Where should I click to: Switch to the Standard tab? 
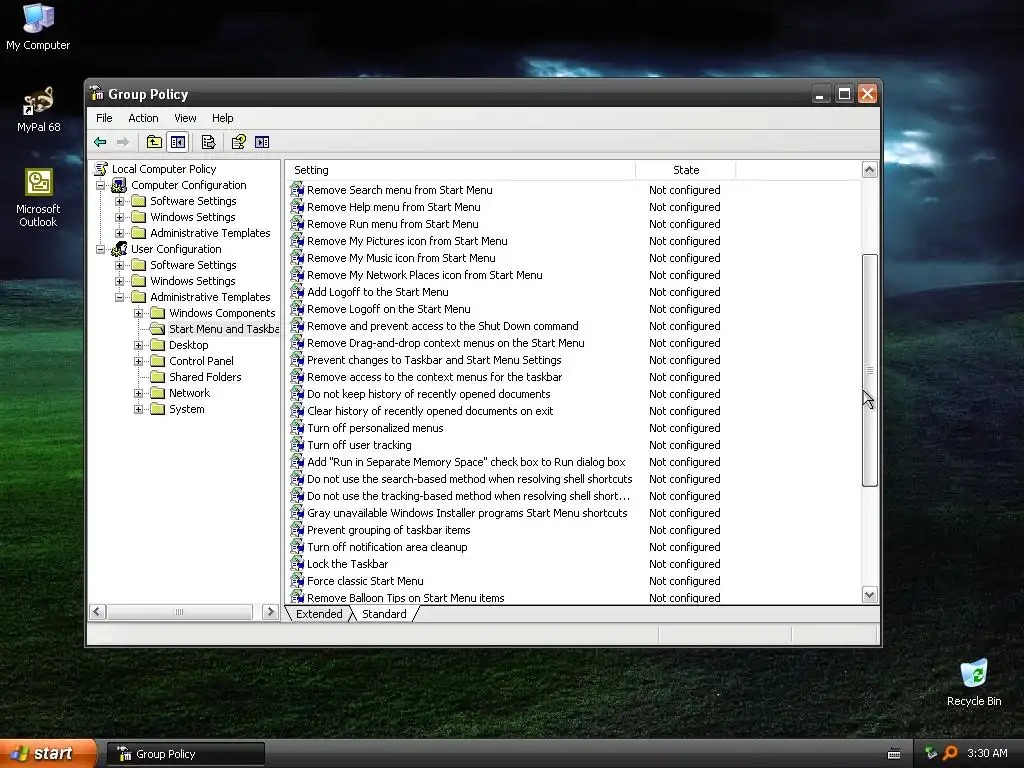(384, 614)
